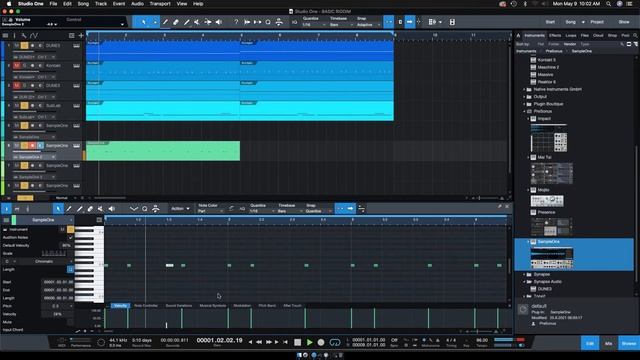Select the green SampleOne clip in arrangement
Screen dimensions: 640x360
pyautogui.click(x=163, y=151)
